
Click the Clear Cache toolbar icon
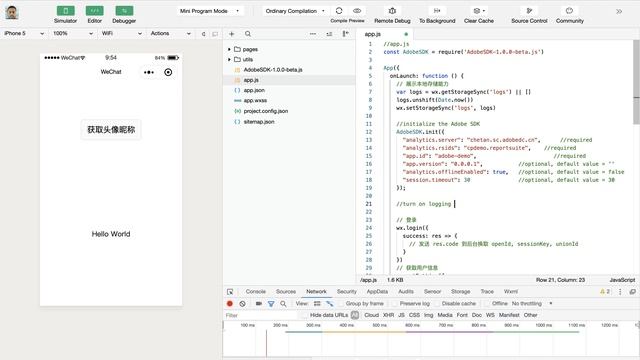[479, 11]
